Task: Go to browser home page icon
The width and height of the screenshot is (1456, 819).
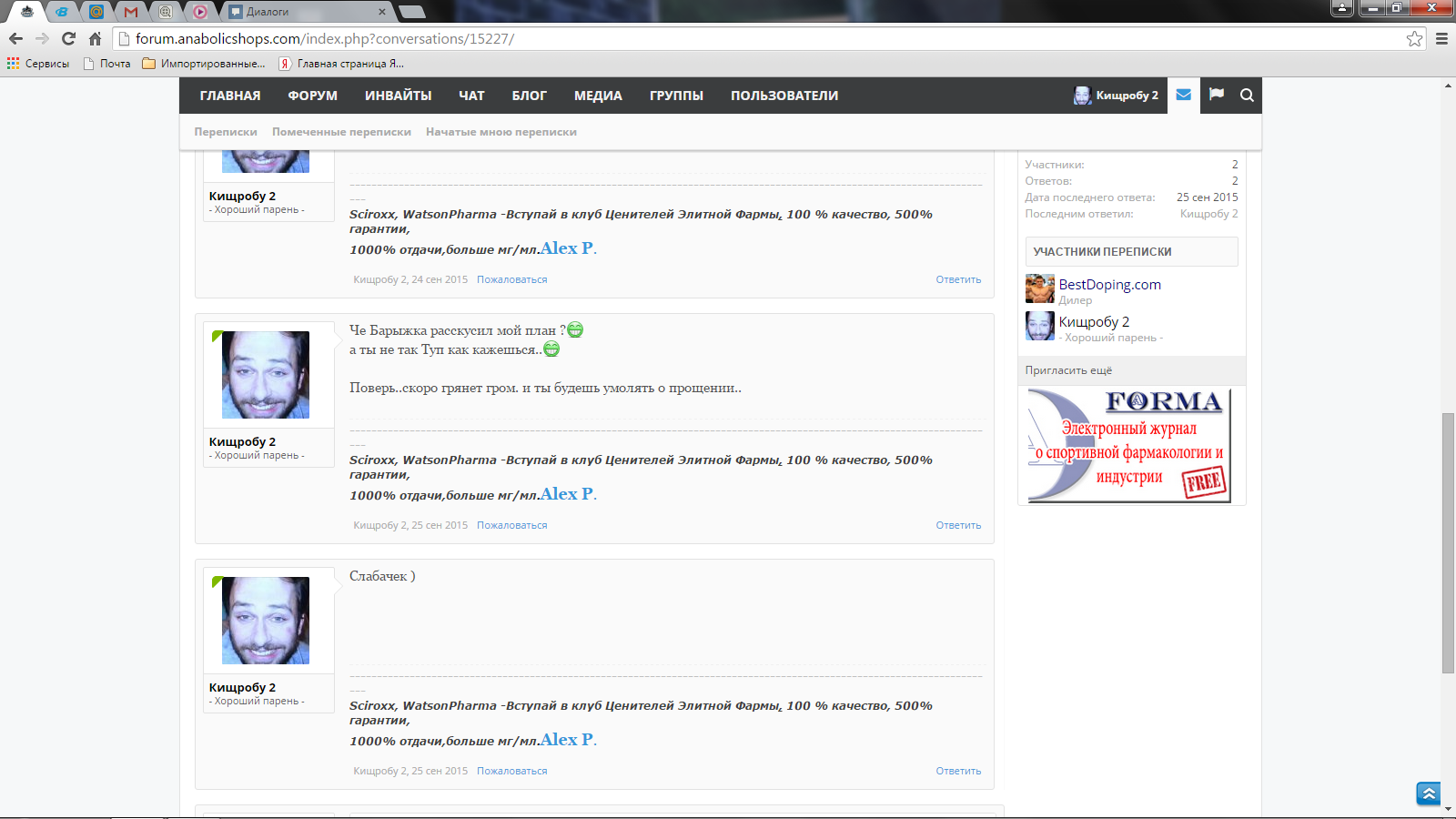Action: point(95,39)
